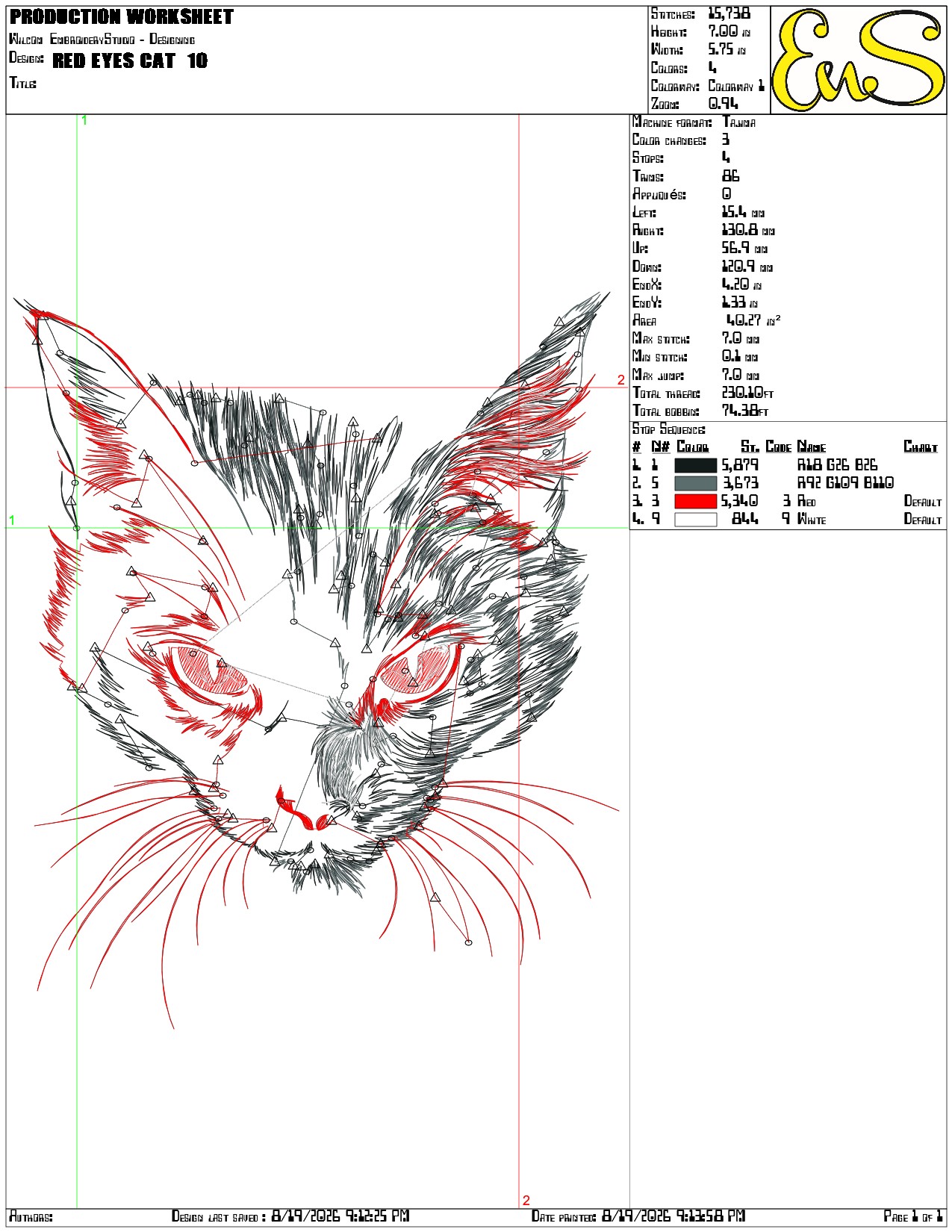Click the thread name R18 G26 B26
952x1232 pixels.
[837, 465]
